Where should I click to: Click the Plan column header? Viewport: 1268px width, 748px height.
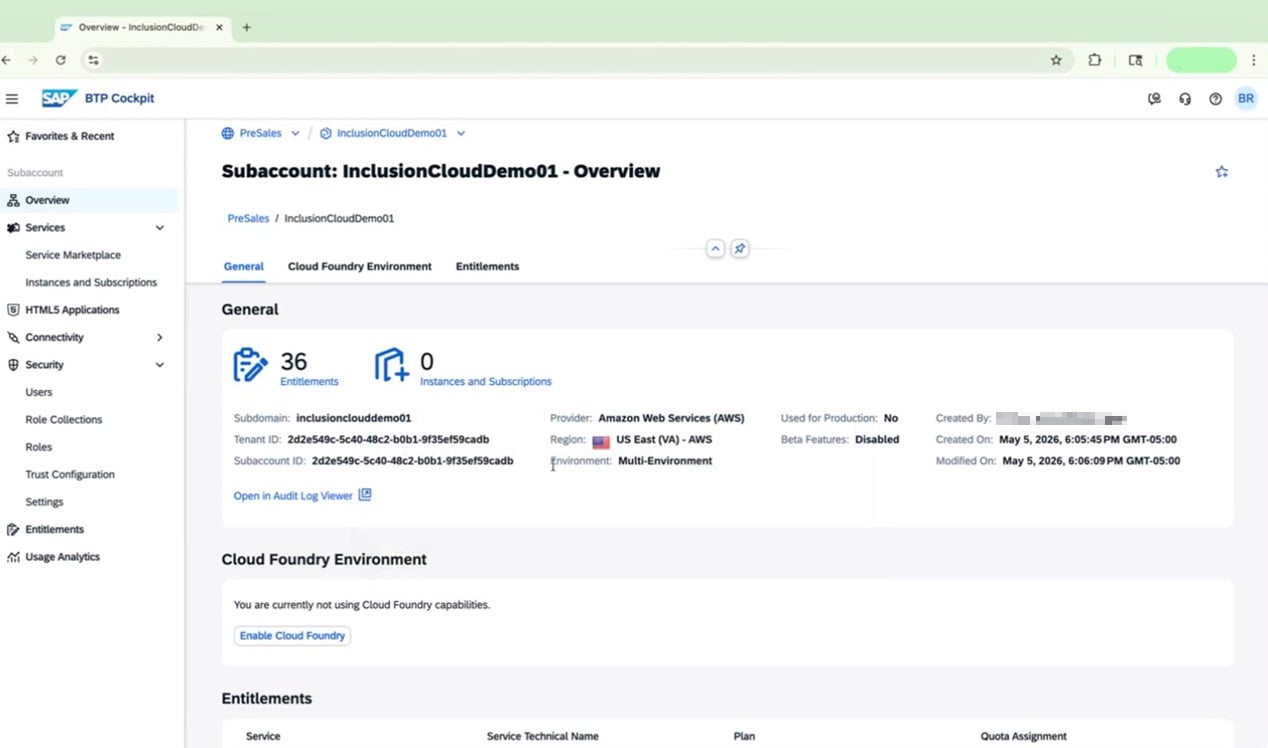(x=744, y=736)
